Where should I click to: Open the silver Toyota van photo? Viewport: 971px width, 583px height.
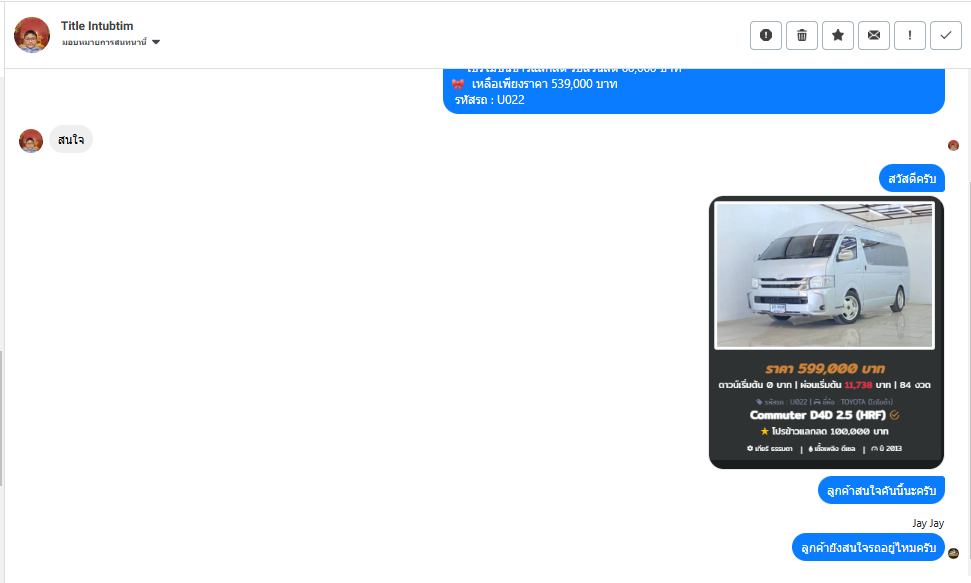point(824,276)
